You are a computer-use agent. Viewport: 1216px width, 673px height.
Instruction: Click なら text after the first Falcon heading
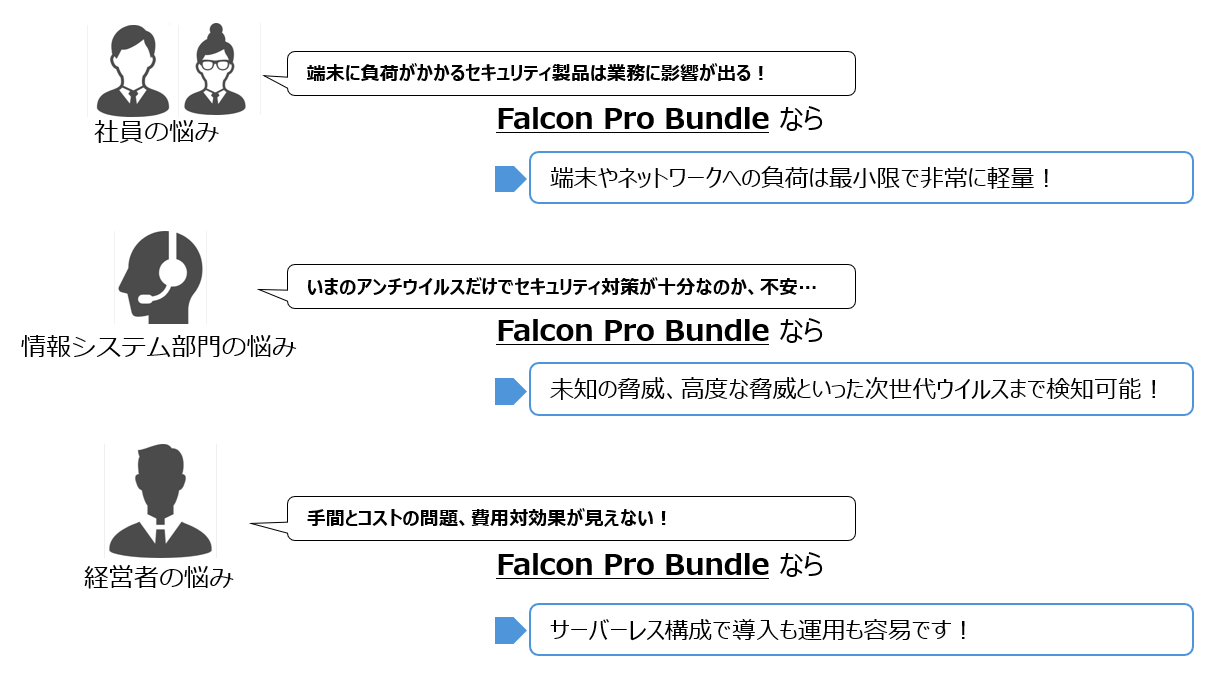click(801, 119)
